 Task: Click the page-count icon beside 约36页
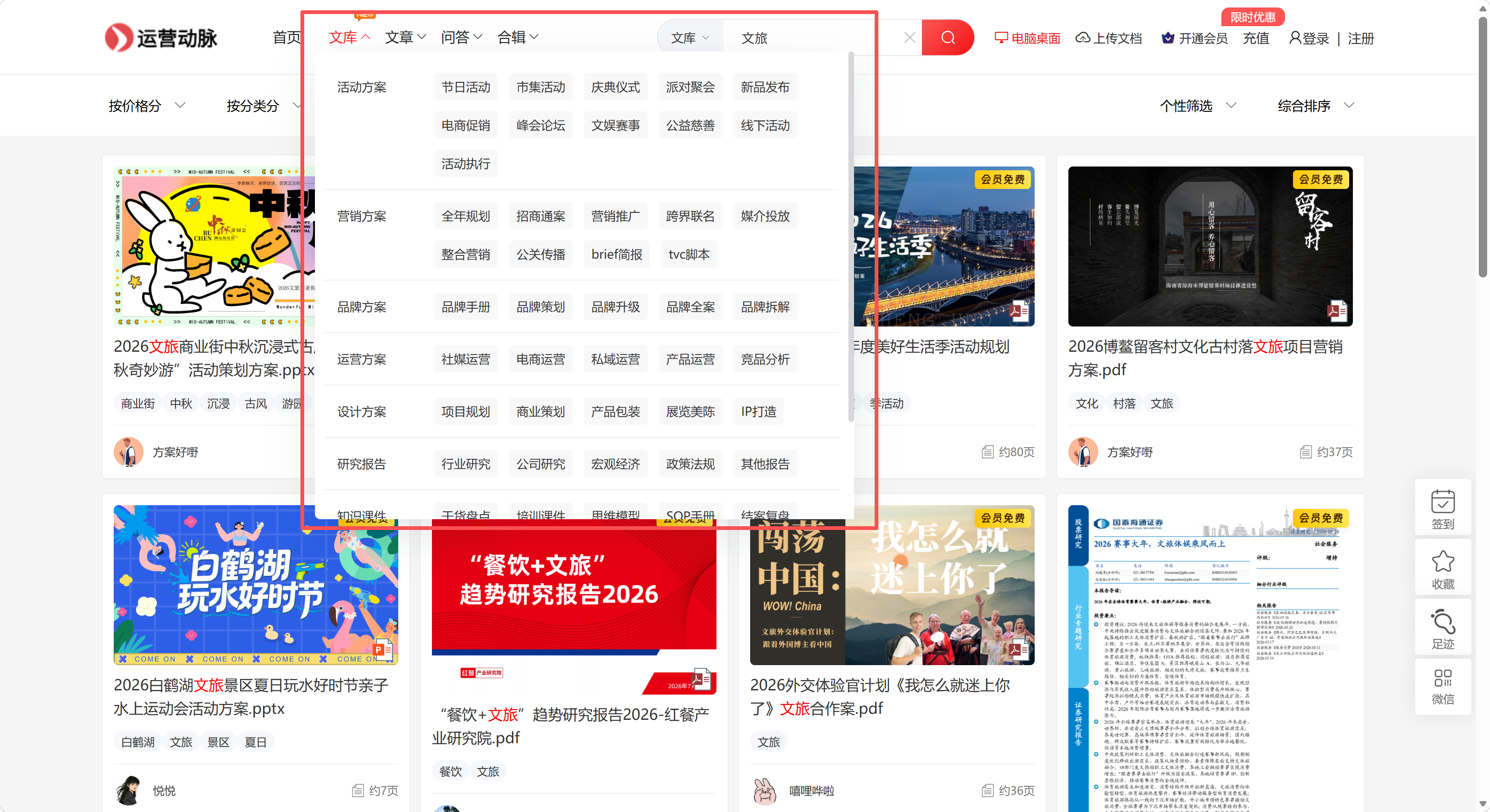[x=987, y=790]
